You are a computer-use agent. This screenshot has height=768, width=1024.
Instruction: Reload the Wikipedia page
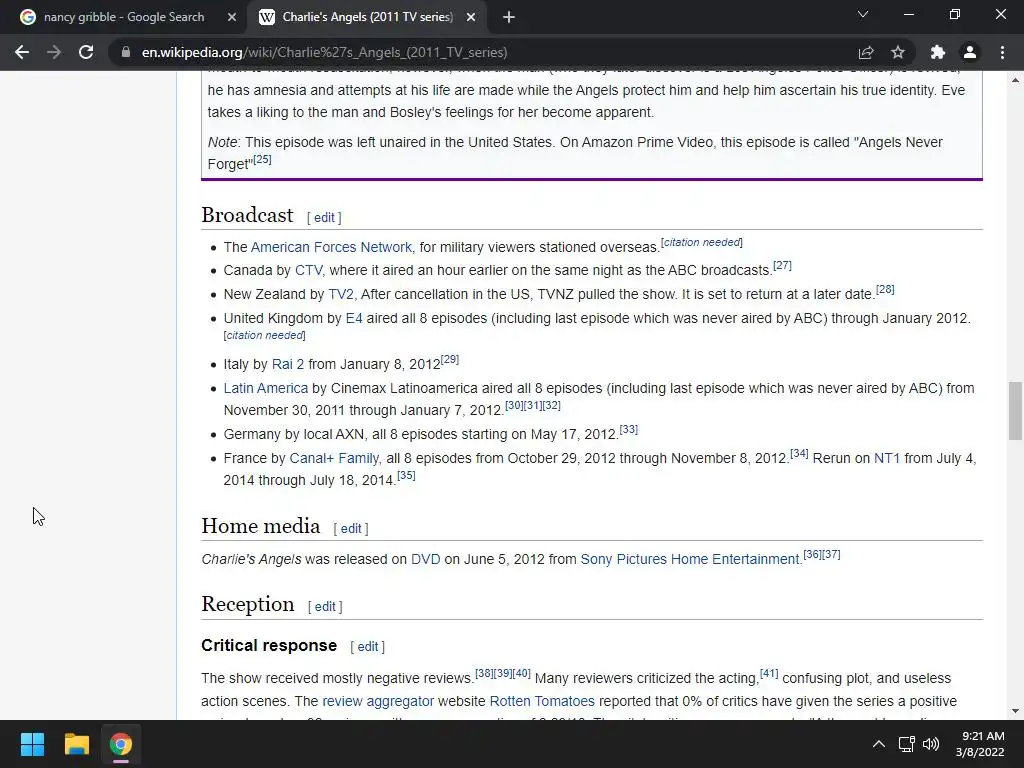pyautogui.click(x=86, y=52)
